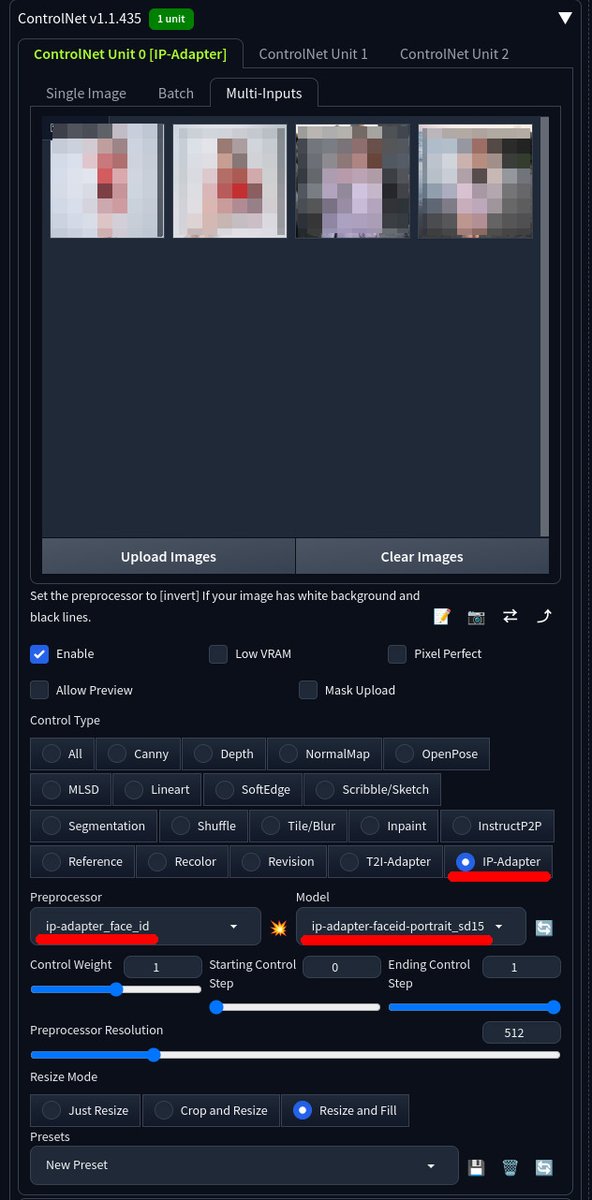Select the InstructP2P control type
The image size is (592, 1200).
pyautogui.click(x=497, y=826)
